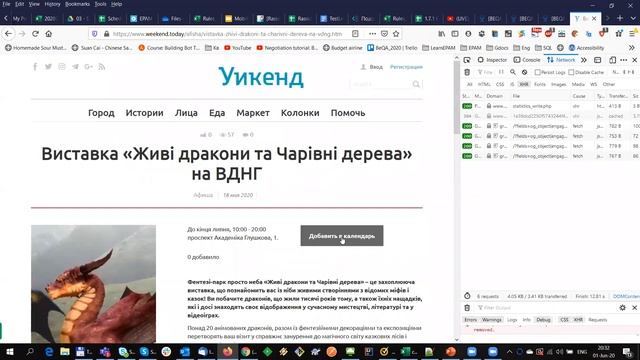Open the Facebook social icon on Уикенд
The image size is (640, 360).
[35, 67]
